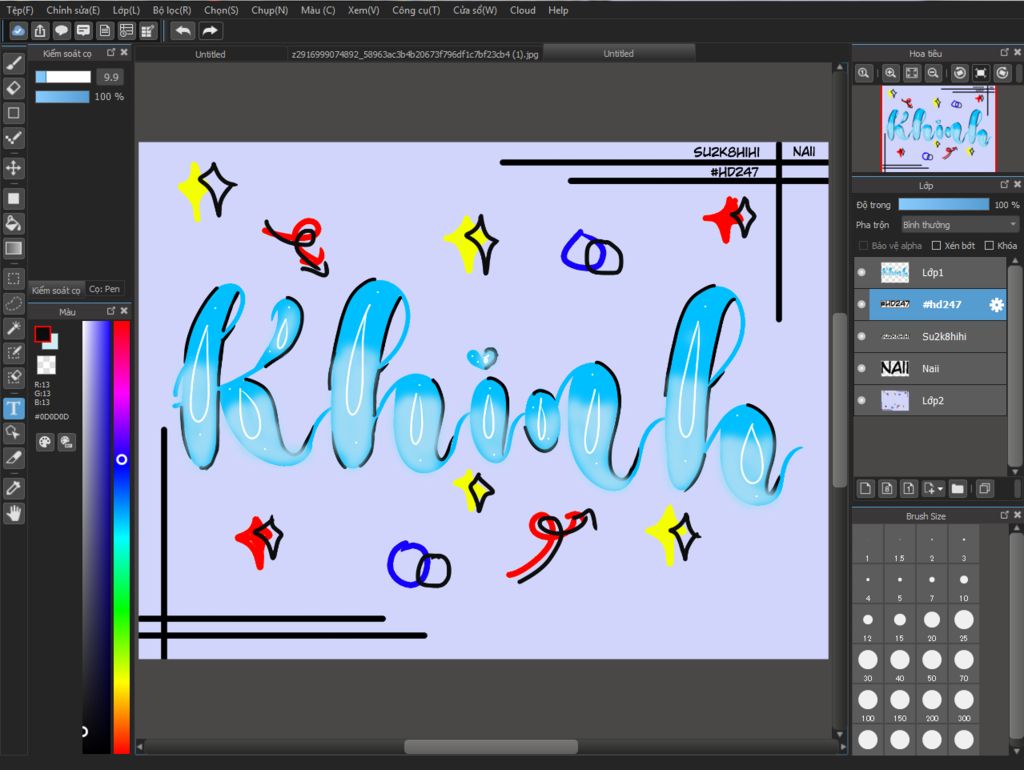Viewport: 1024px width, 770px height.
Task: Choose brush size 50
Action: click(931, 665)
